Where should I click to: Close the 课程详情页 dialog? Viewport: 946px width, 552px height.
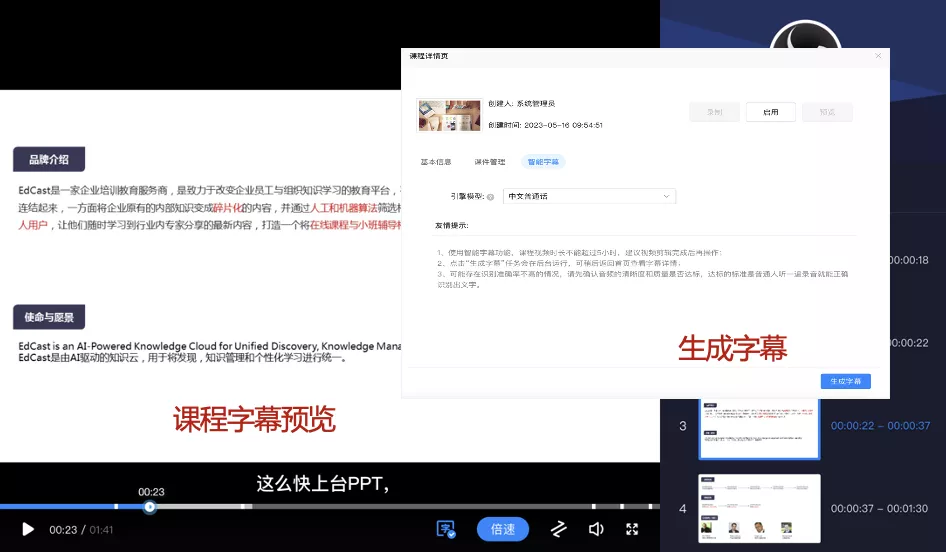tap(878, 56)
